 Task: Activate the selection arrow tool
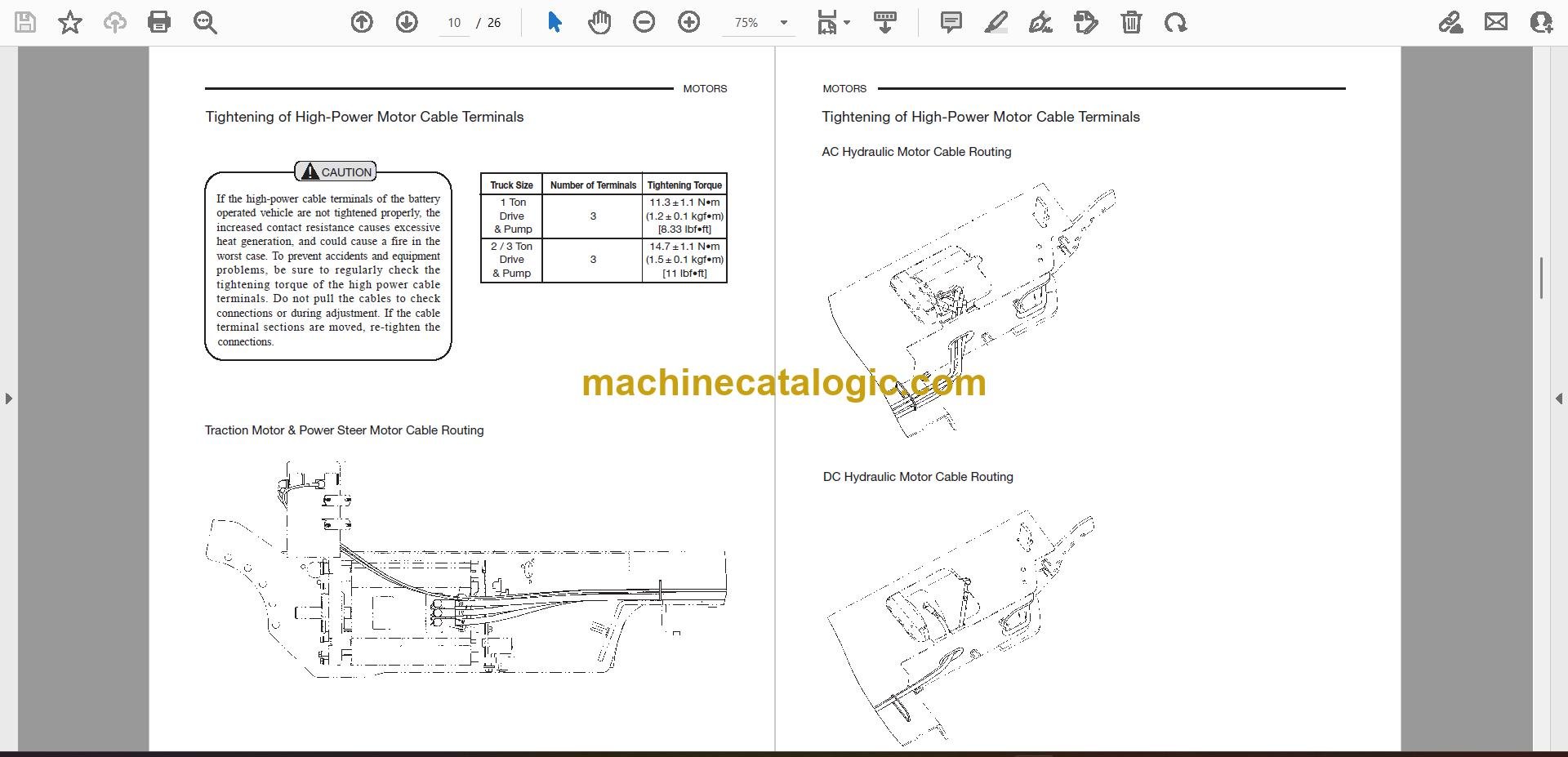(555, 22)
